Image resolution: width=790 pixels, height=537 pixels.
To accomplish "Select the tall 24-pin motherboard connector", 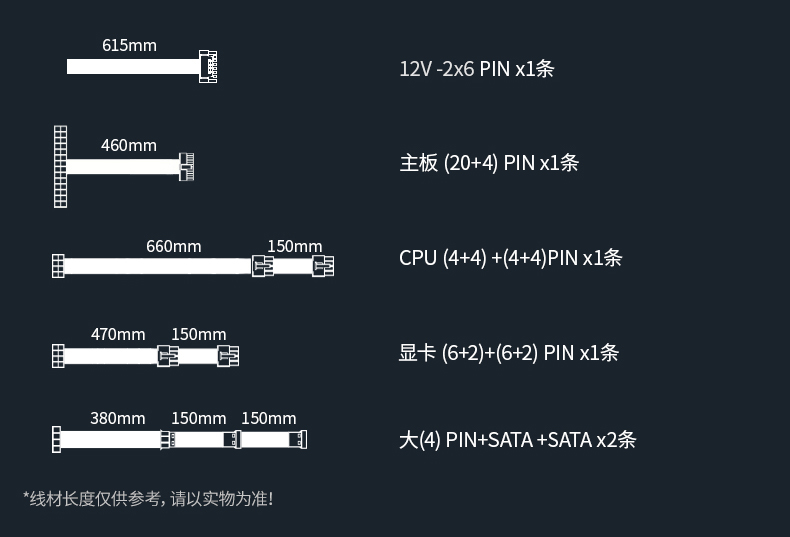I will pos(61,166).
